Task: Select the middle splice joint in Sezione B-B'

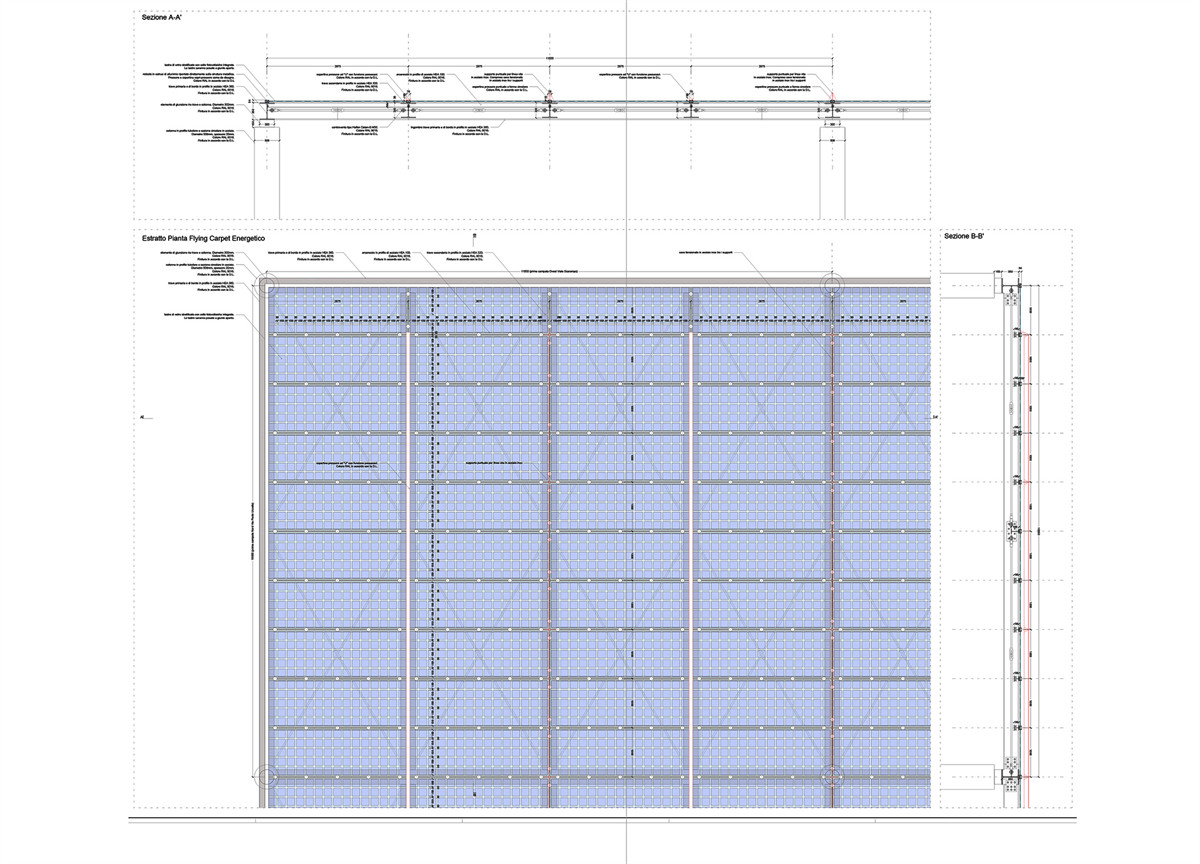Action: pos(1010,532)
